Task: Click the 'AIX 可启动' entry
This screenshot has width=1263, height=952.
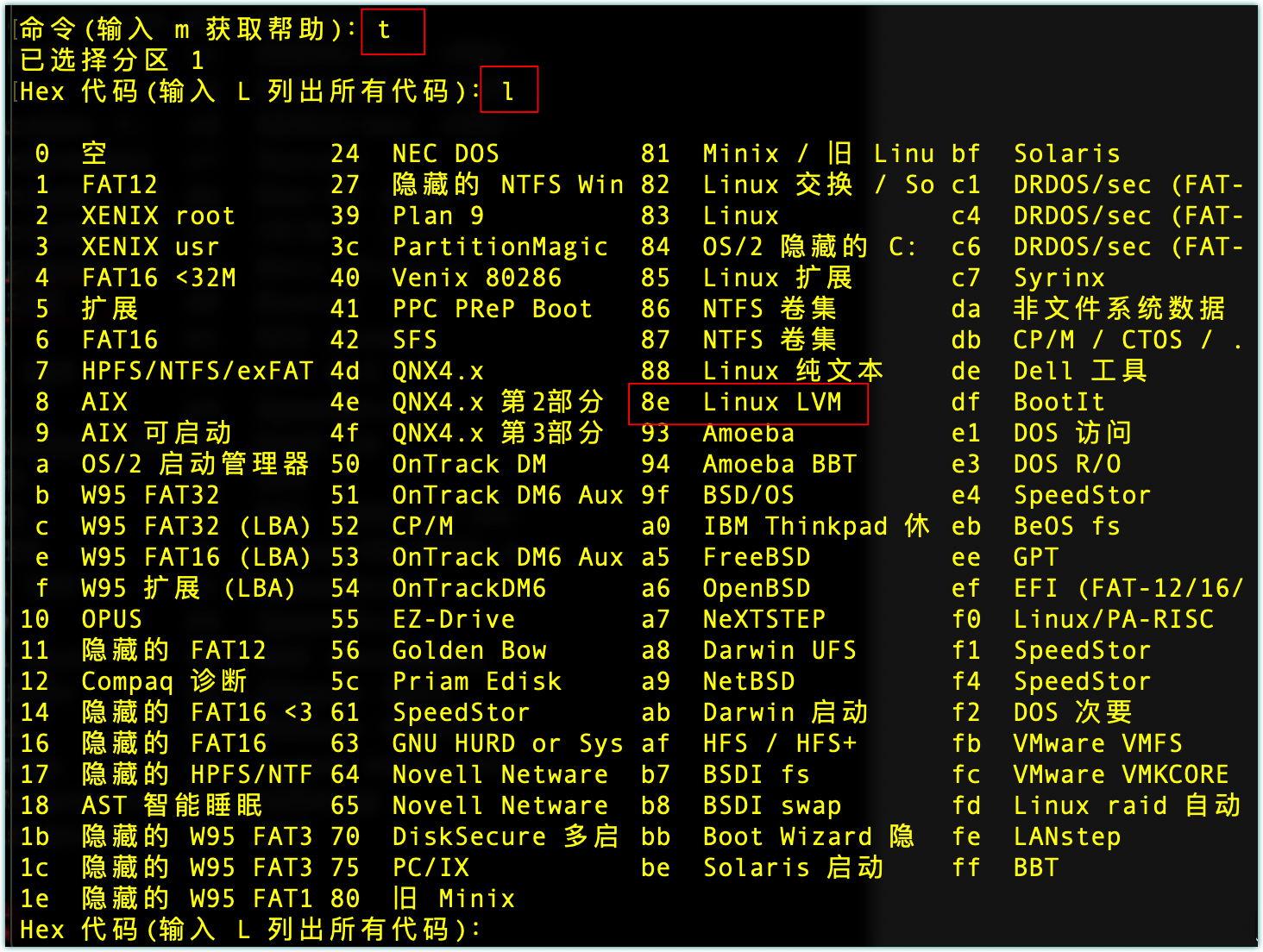Action: click(156, 433)
